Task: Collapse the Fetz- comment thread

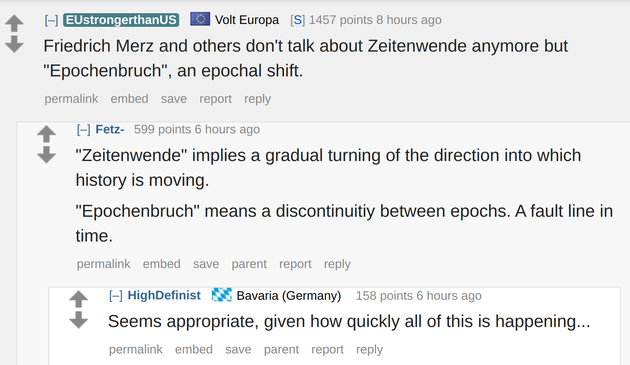Action: (x=84, y=130)
